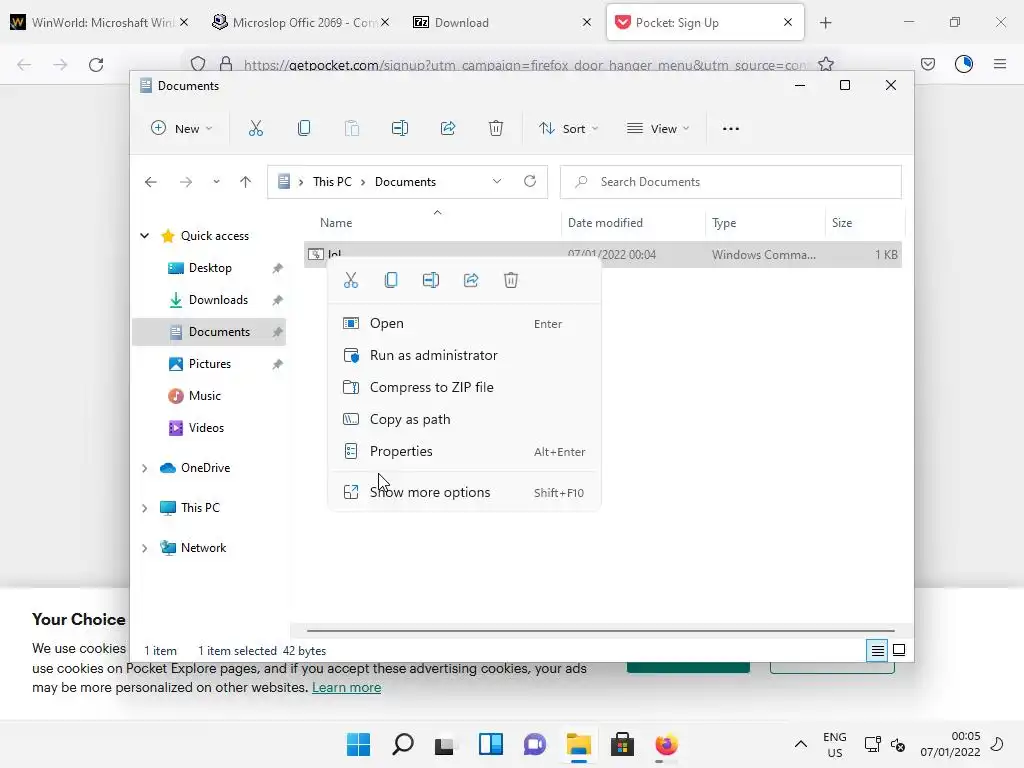The width and height of the screenshot is (1024, 768).
Task: Click This PC in address breadcrumb
Action: coord(332,182)
